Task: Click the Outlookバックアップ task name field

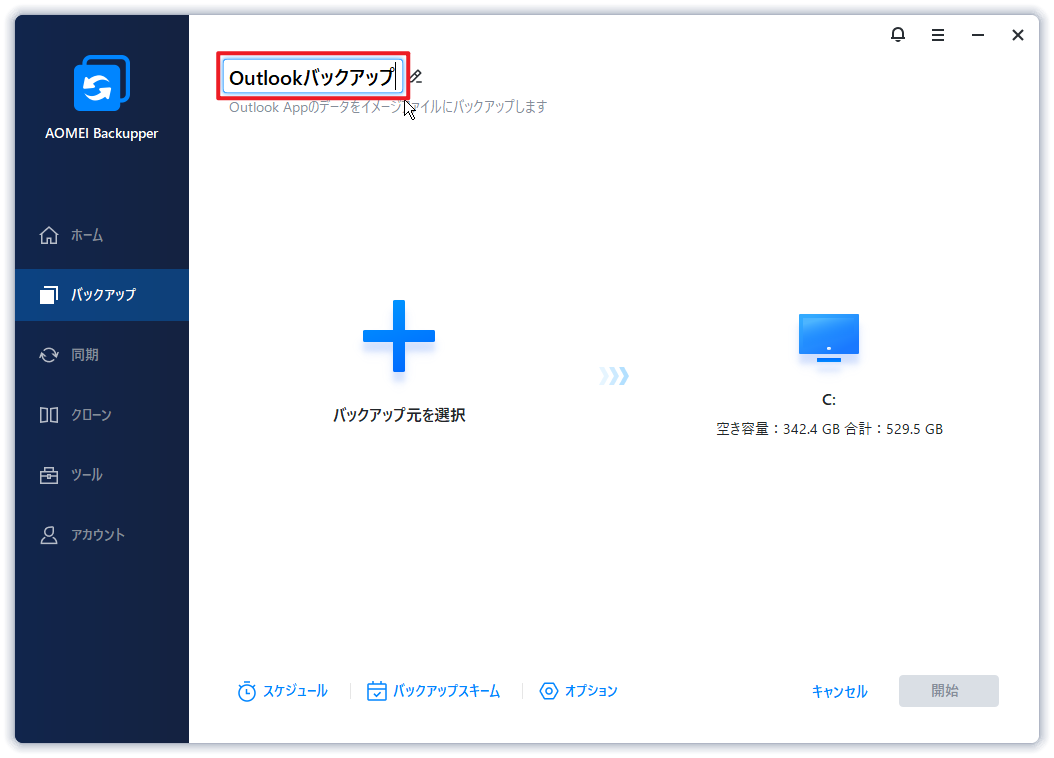Action: point(313,77)
